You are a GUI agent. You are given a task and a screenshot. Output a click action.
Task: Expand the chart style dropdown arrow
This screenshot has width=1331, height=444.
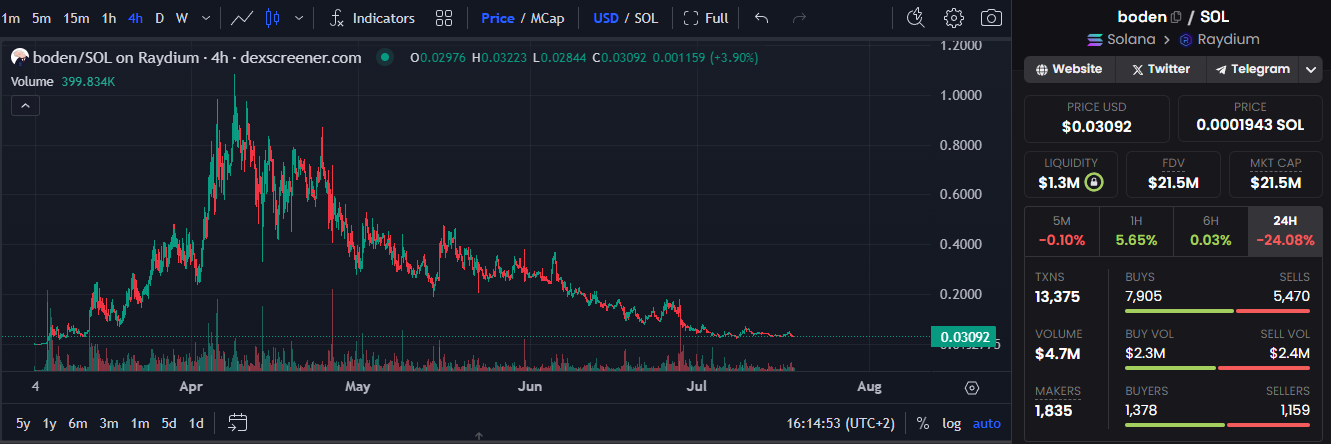click(299, 18)
